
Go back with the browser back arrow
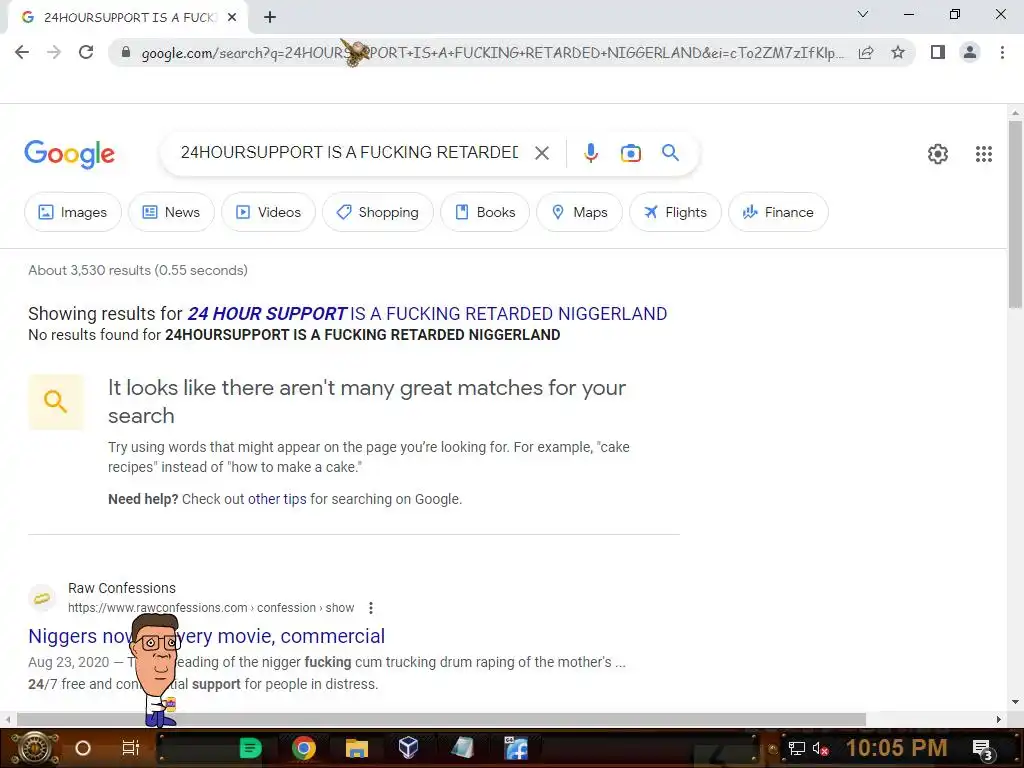pos(22,52)
